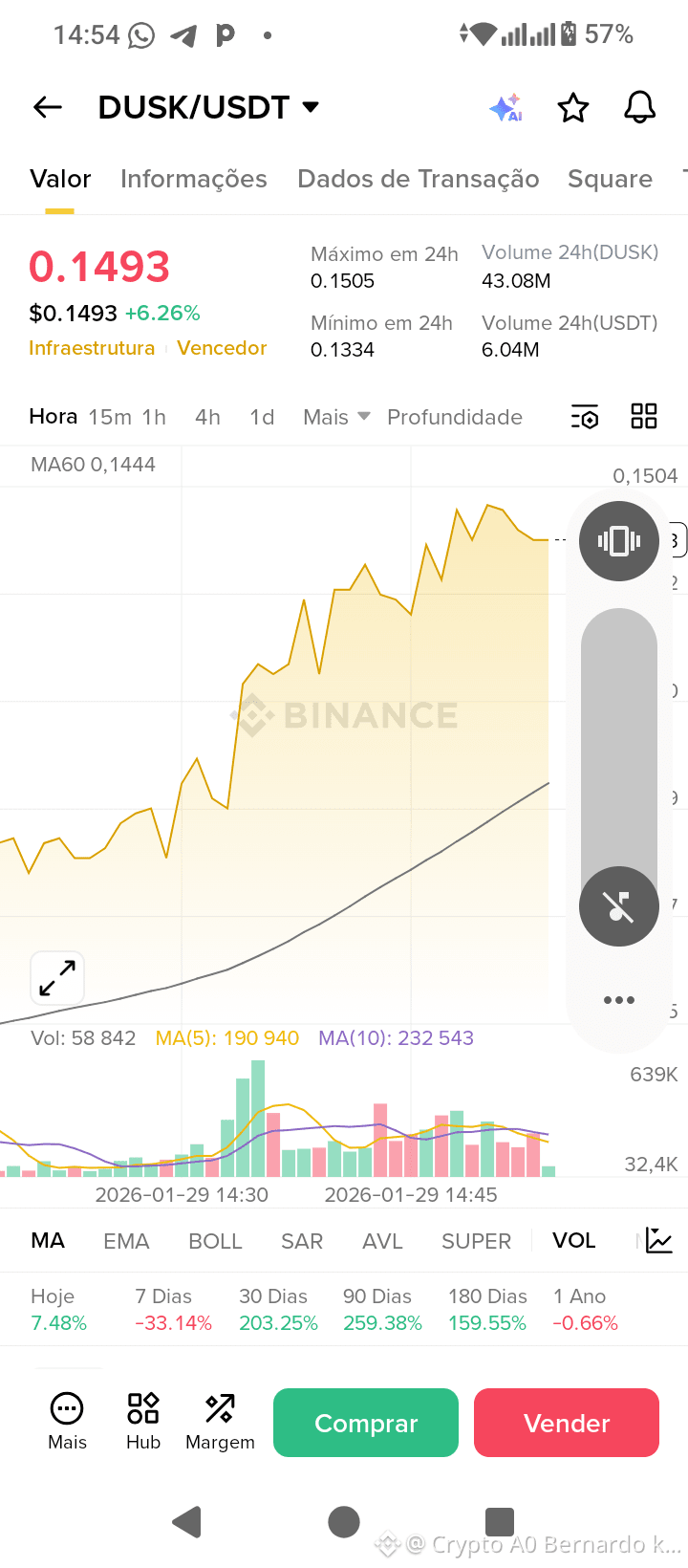
Task: Open the grid layout icon
Action: click(x=644, y=416)
